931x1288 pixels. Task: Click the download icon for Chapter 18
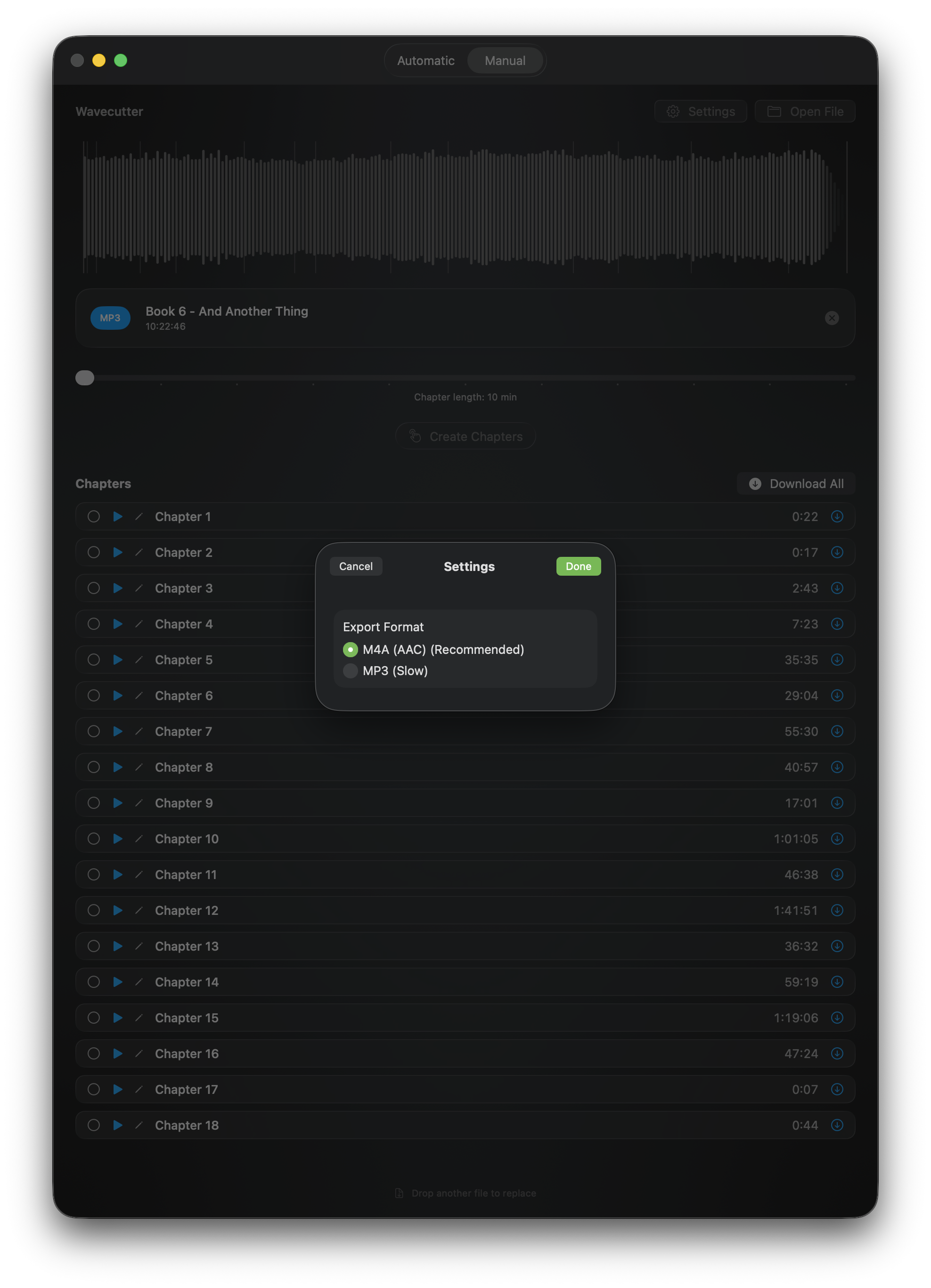[837, 1125]
